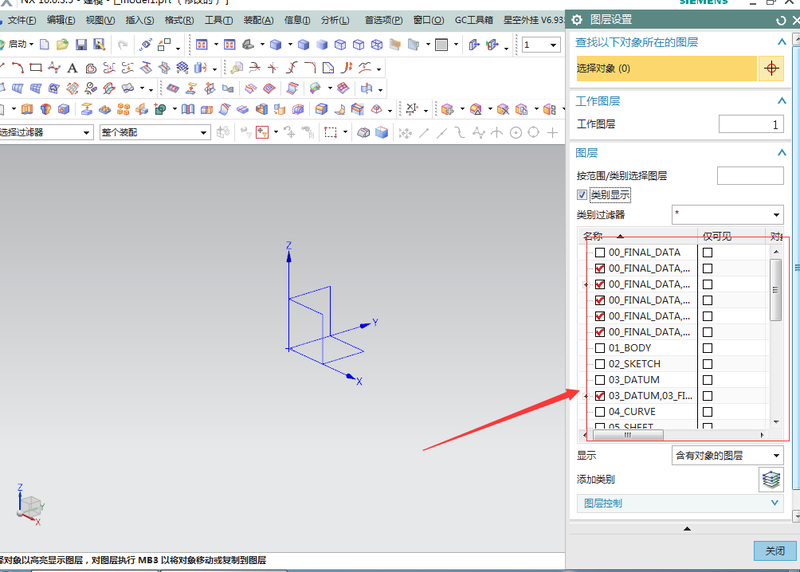
Task: Click the Shell feature icon
Action: tap(262, 109)
